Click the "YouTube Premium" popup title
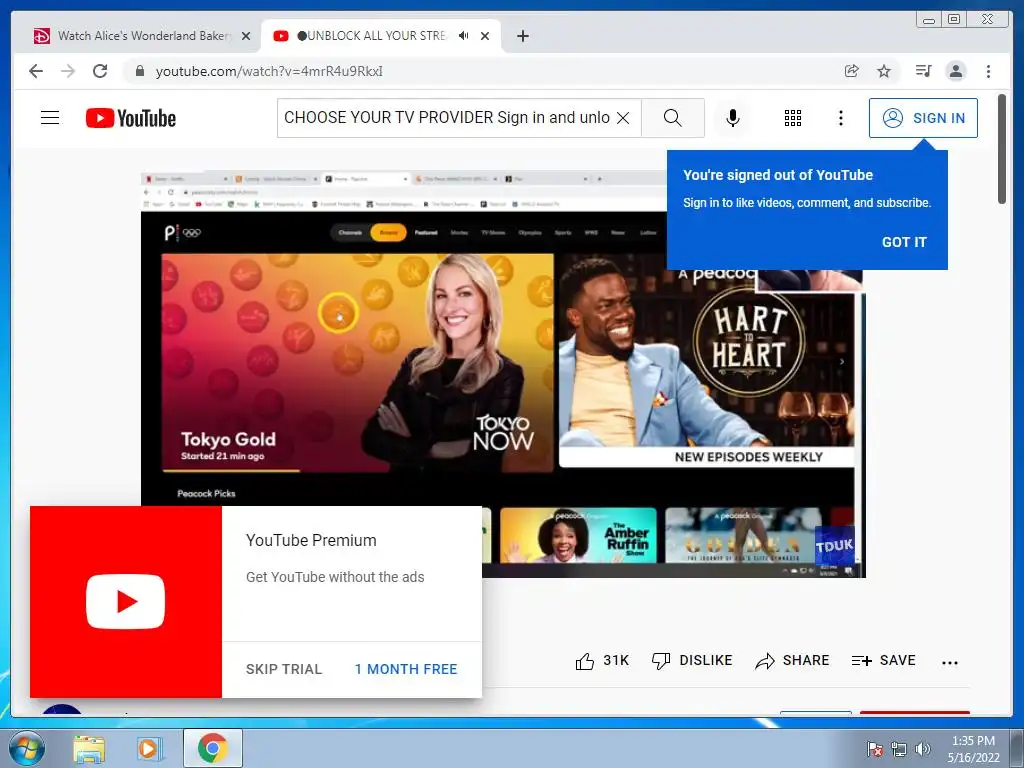This screenshot has width=1024, height=768. 311,541
